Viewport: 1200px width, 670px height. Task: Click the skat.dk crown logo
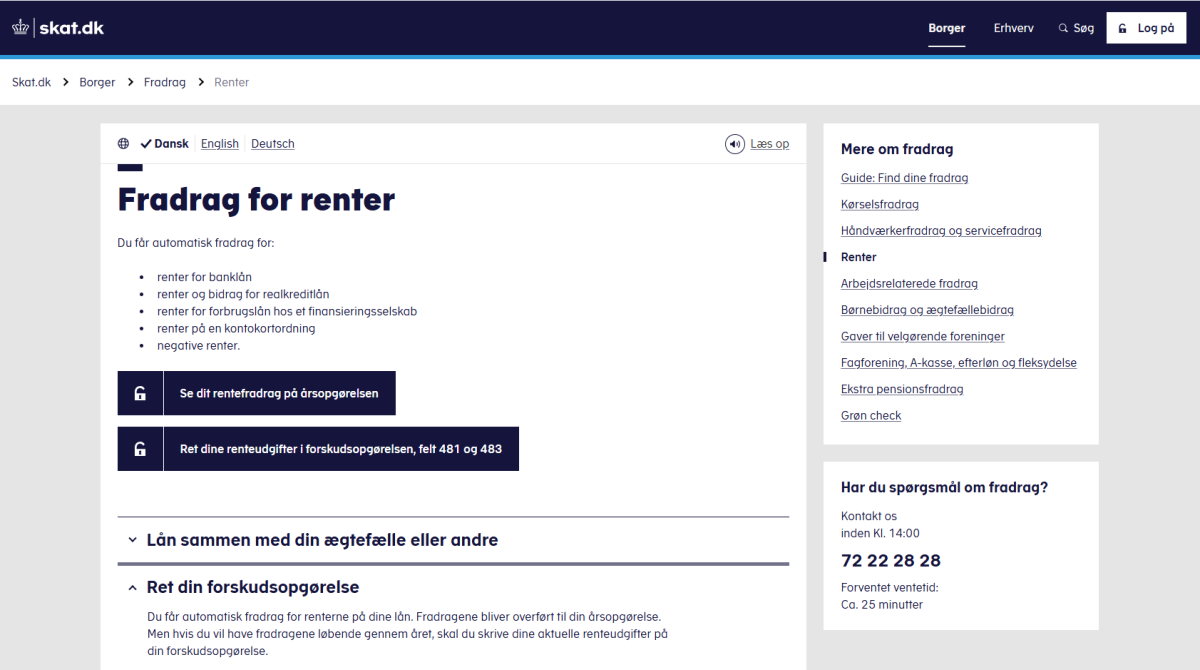(x=21, y=28)
